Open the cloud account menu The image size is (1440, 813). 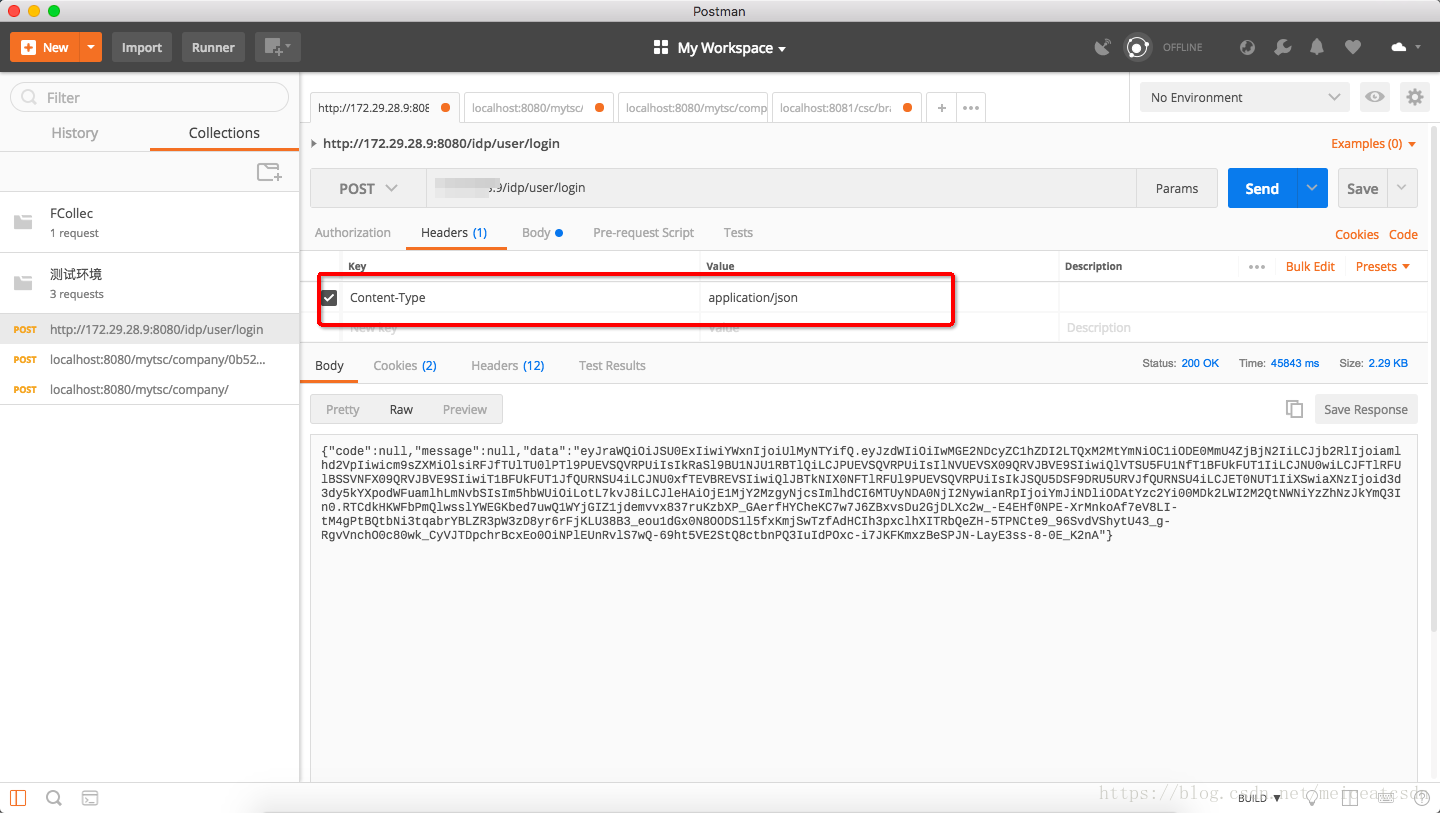(1405, 47)
